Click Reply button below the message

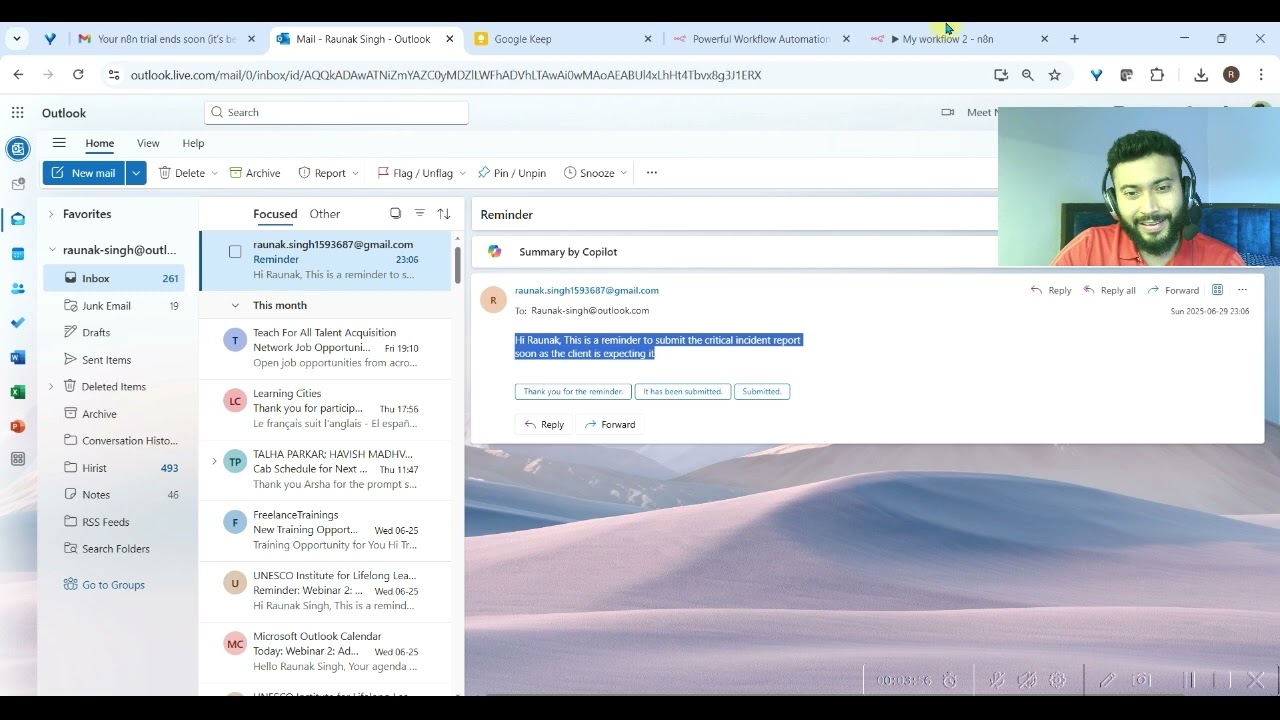click(544, 425)
